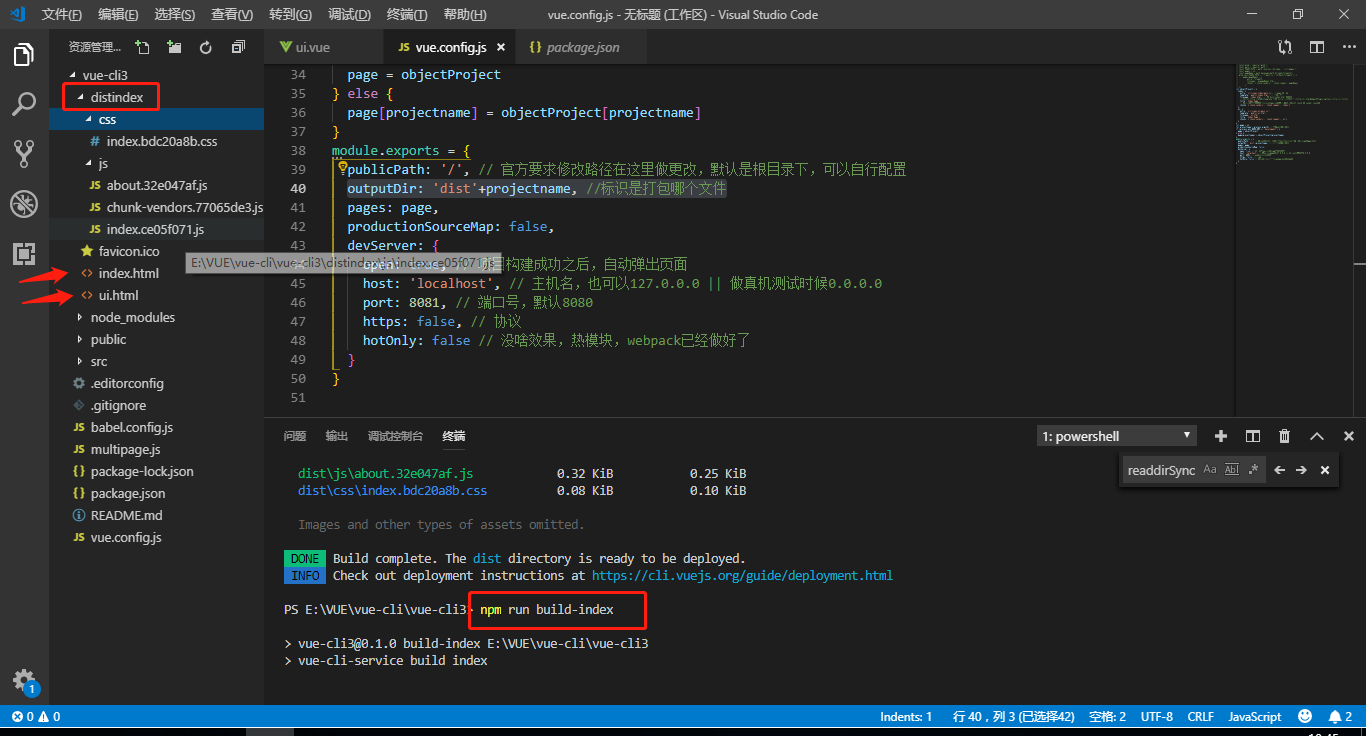Show errors and warnings from status bar
1366x736 pixels.
[35, 716]
